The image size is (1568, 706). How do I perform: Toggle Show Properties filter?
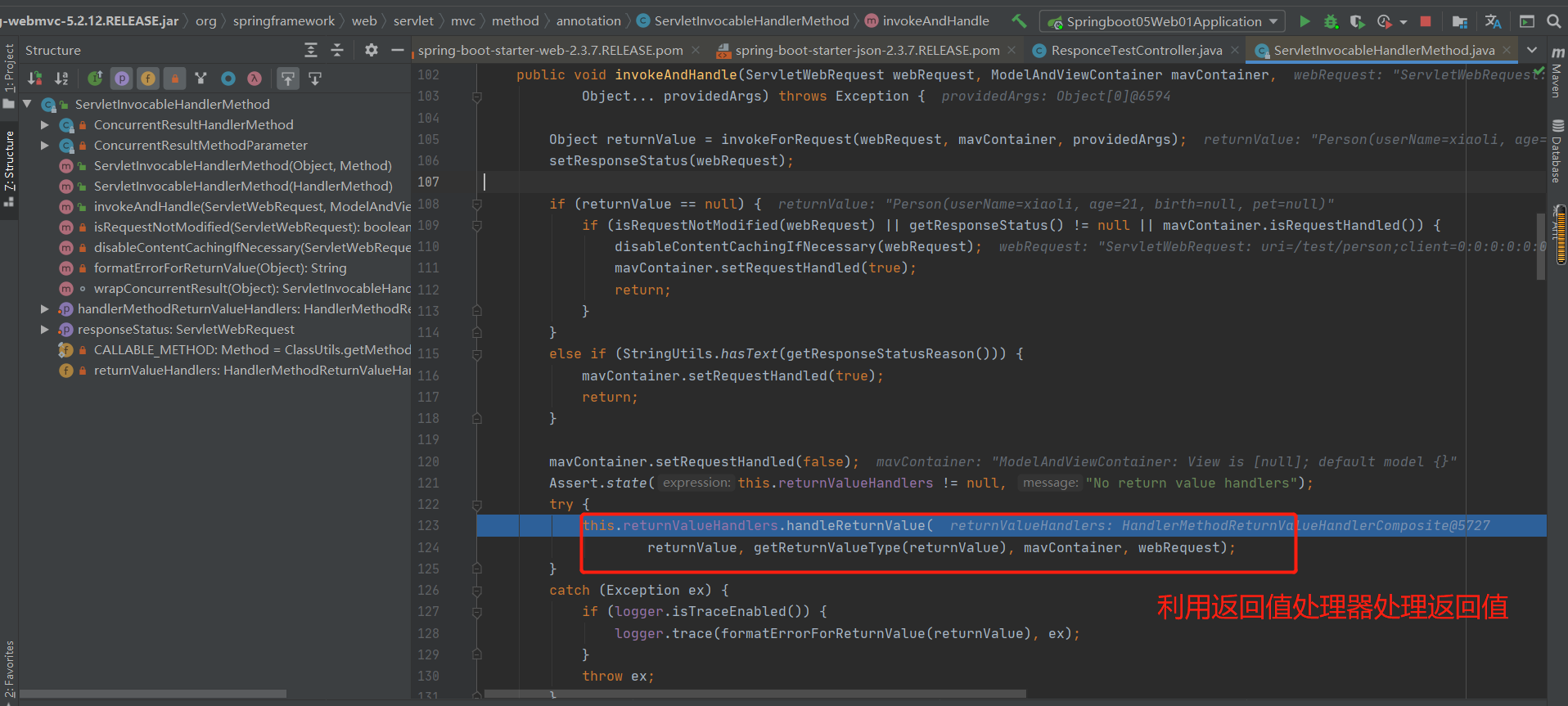122,79
